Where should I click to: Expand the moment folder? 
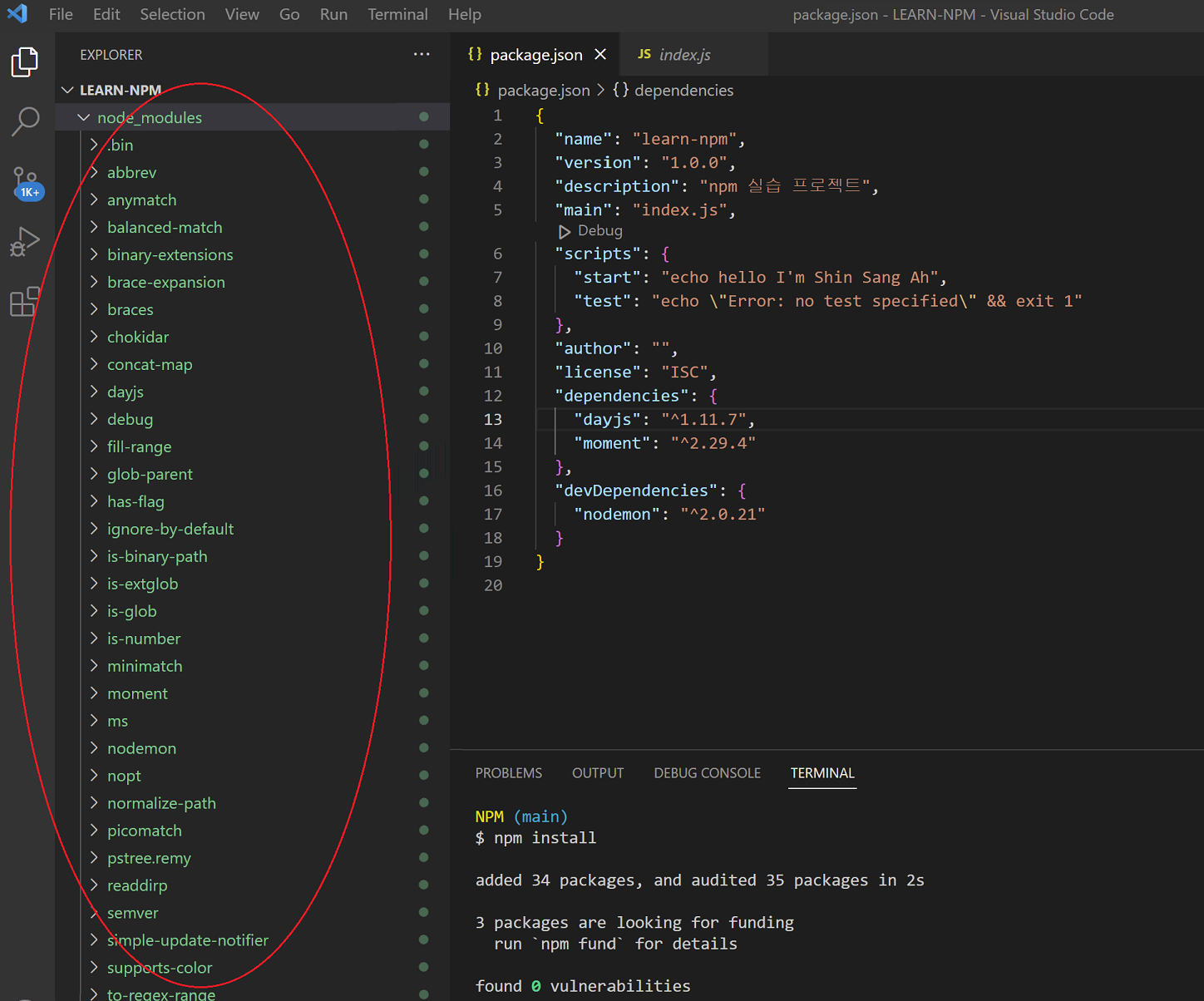(x=252, y=693)
